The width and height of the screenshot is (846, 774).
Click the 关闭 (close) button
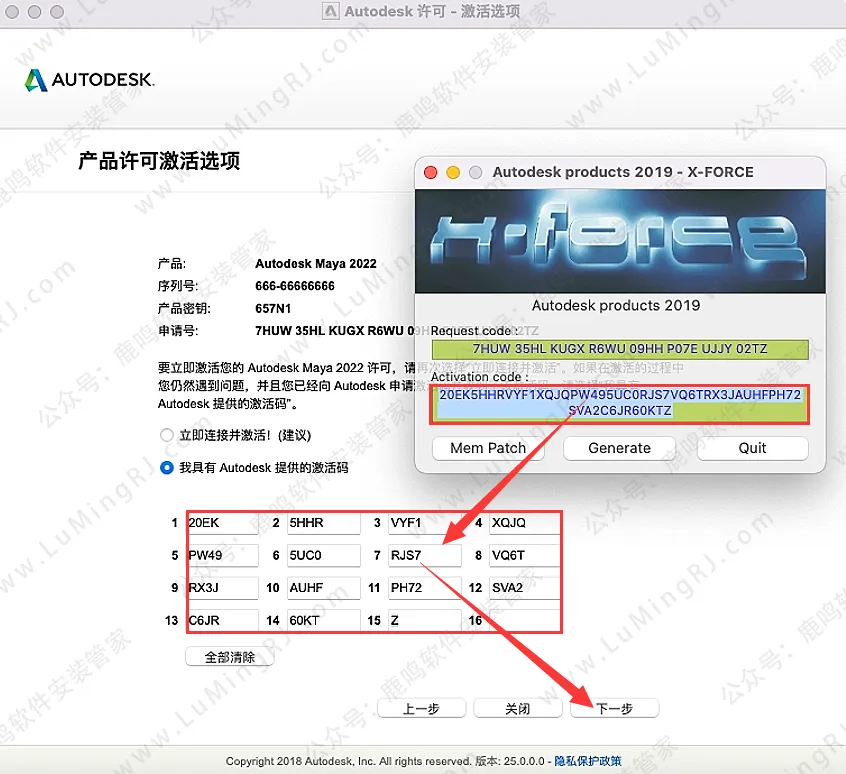pyautogui.click(x=518, y=708)
